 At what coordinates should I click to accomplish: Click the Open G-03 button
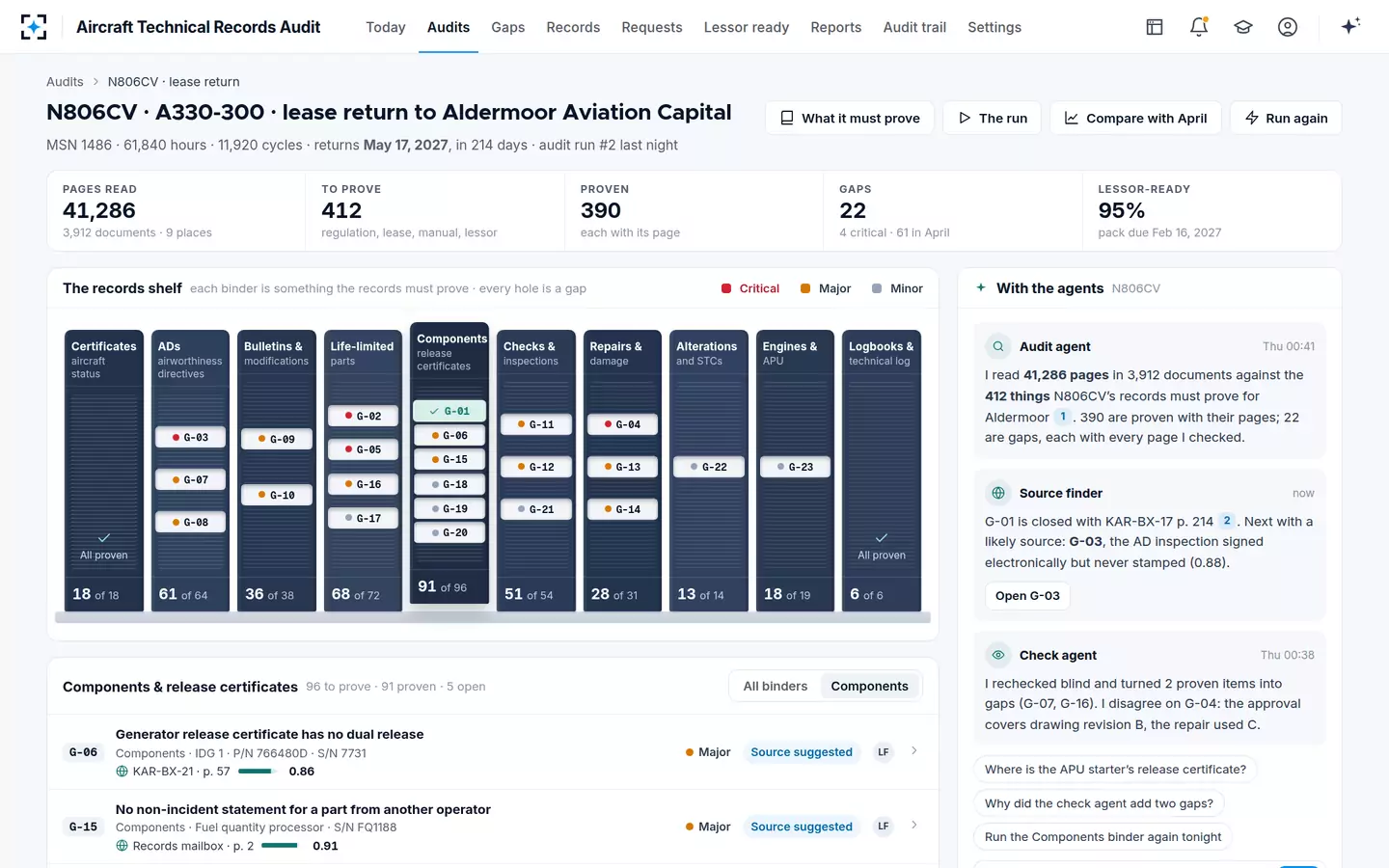1027,596
